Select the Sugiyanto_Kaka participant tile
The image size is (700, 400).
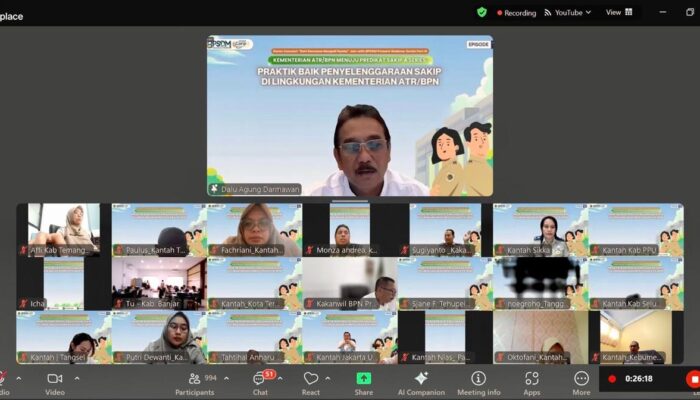point(445,230)
